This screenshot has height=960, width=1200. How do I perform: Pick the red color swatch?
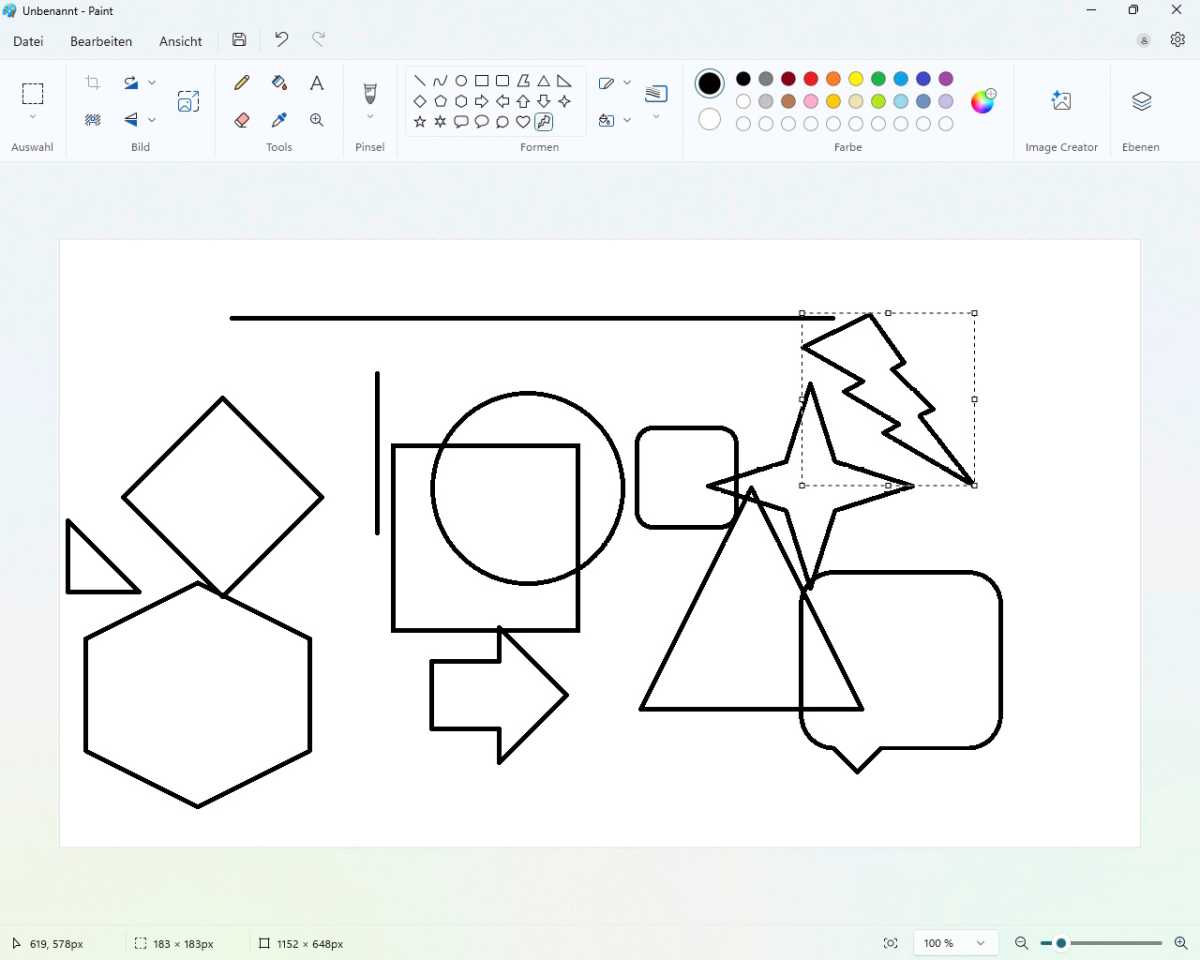[811, 79]
